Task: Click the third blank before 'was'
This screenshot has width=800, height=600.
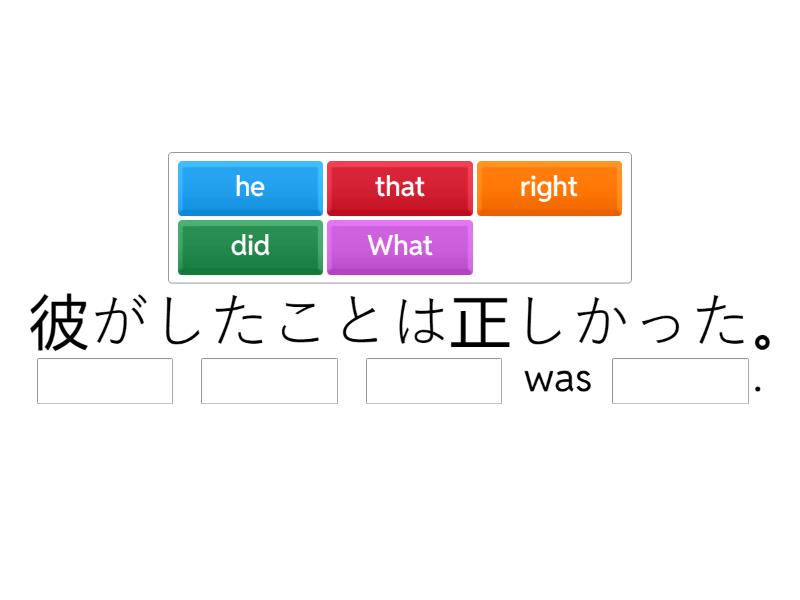Action: 434,380
